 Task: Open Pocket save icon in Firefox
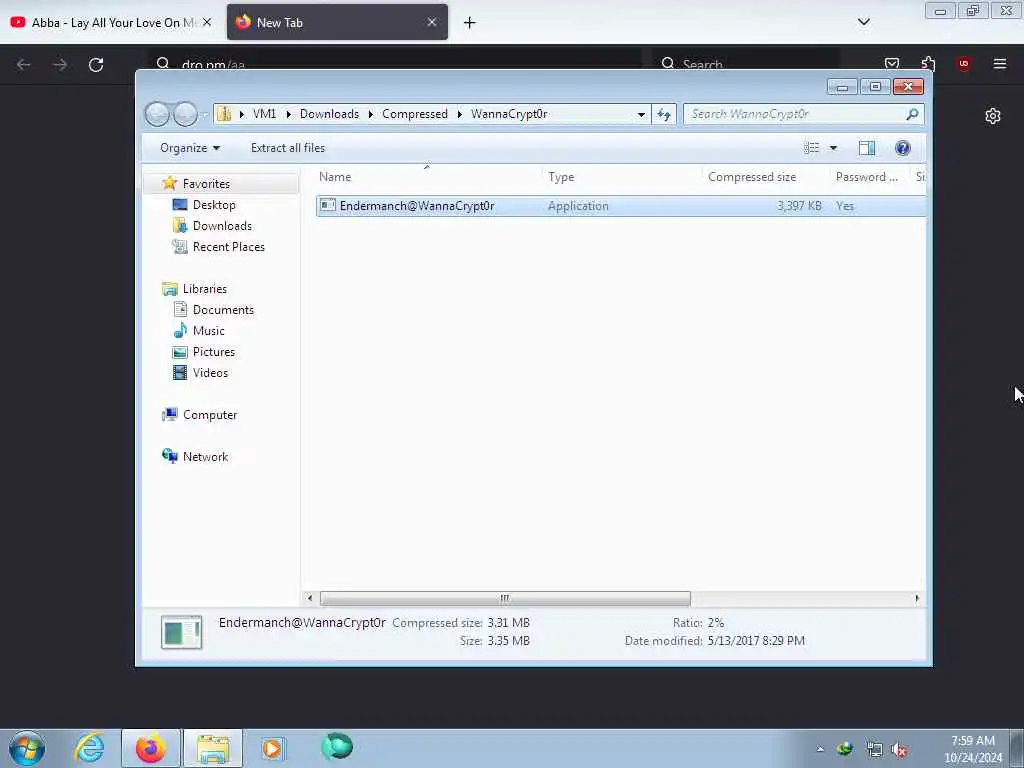(x=892, y=64)
